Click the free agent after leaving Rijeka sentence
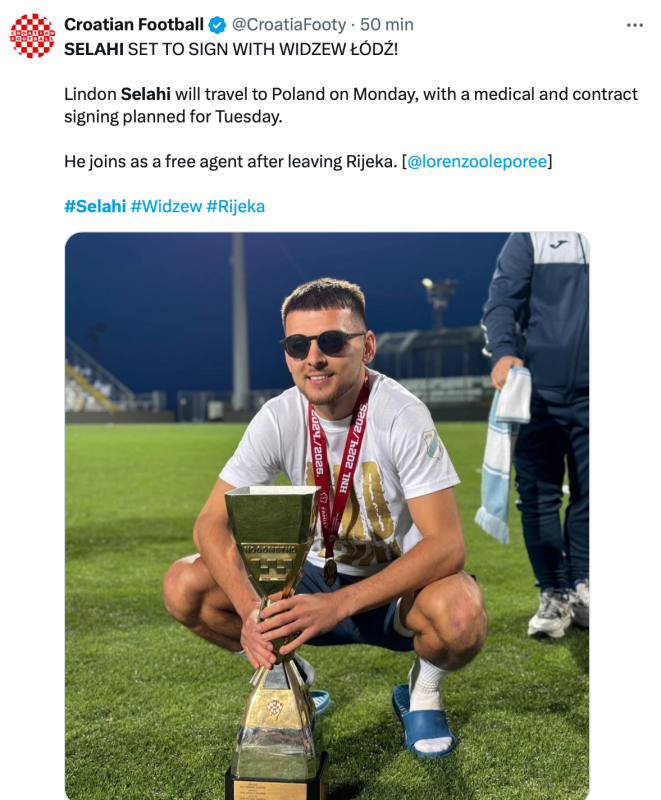Image resolution: width=661 pixels, height=800 pixels. coord(231,162)
